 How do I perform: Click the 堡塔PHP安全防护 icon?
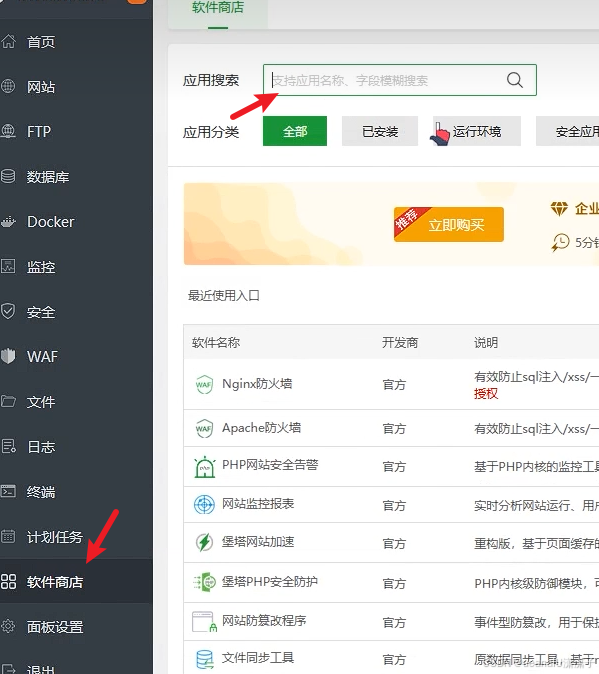tap(204, 582)
